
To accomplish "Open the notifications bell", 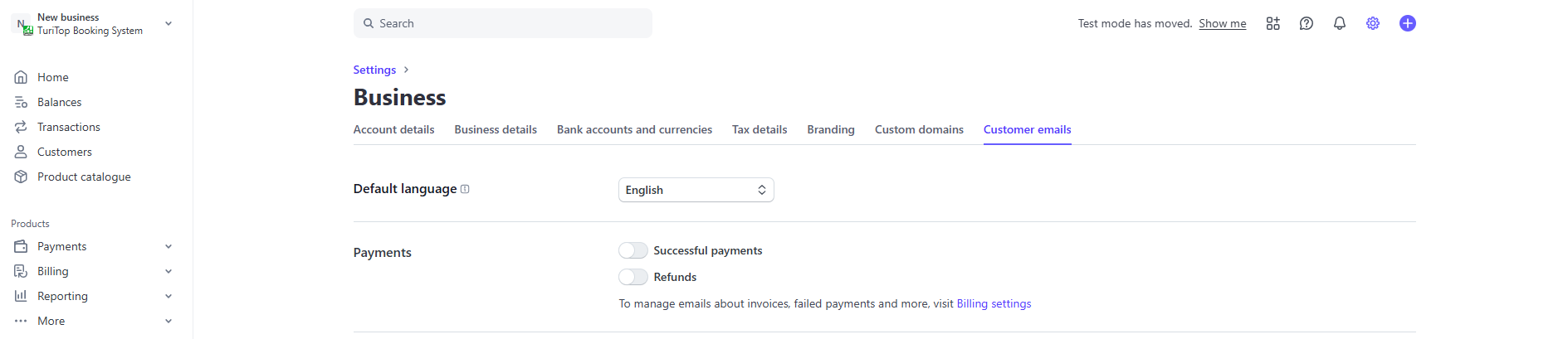I will (x=1340, y=23).
